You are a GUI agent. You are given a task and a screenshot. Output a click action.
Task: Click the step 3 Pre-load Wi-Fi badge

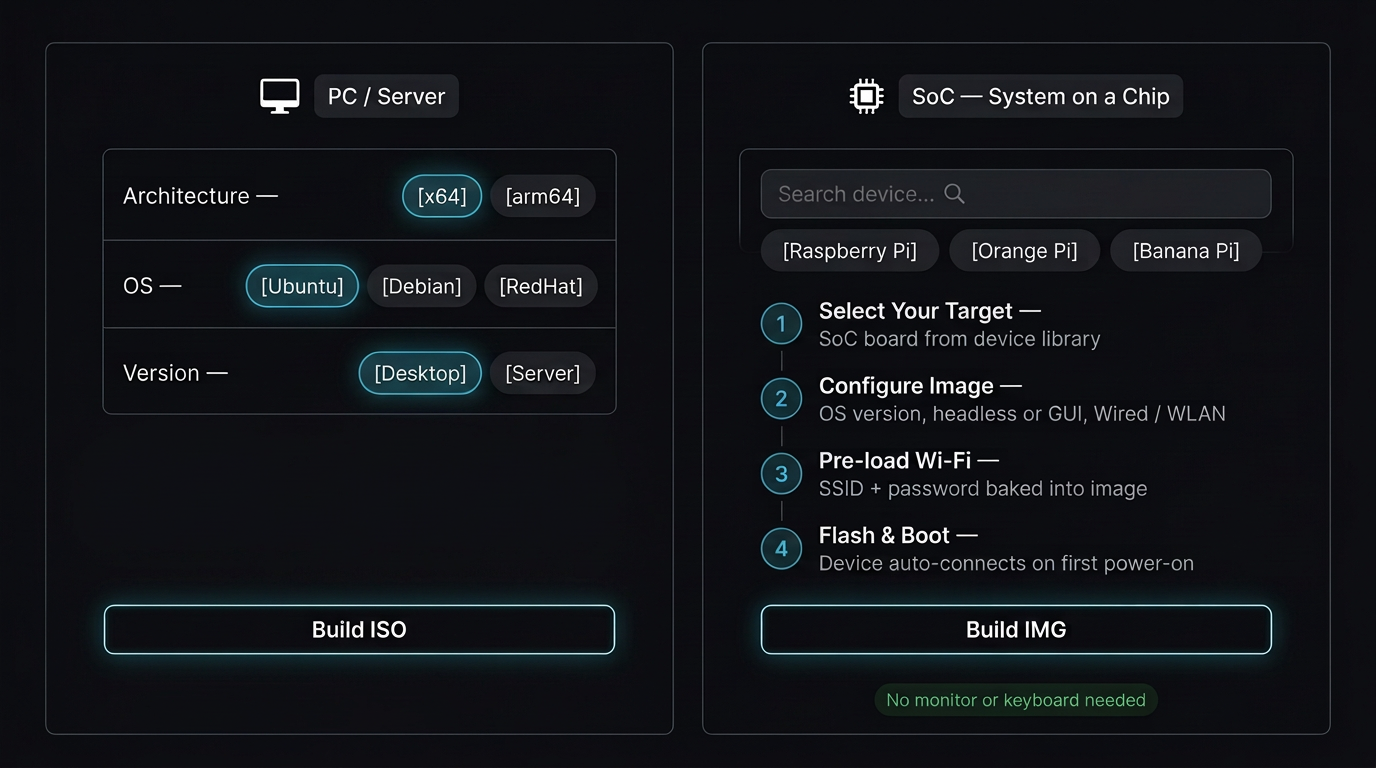click(x=781, y=473)
